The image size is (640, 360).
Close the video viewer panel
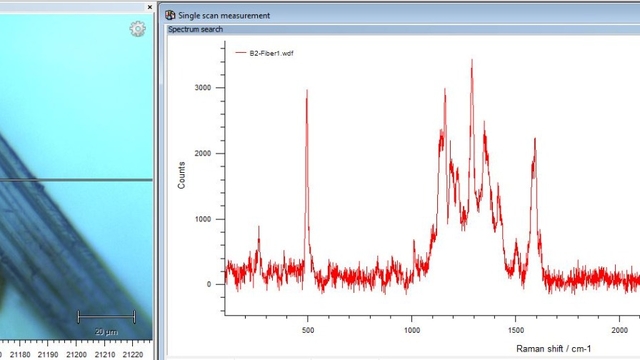click(150, 7)
